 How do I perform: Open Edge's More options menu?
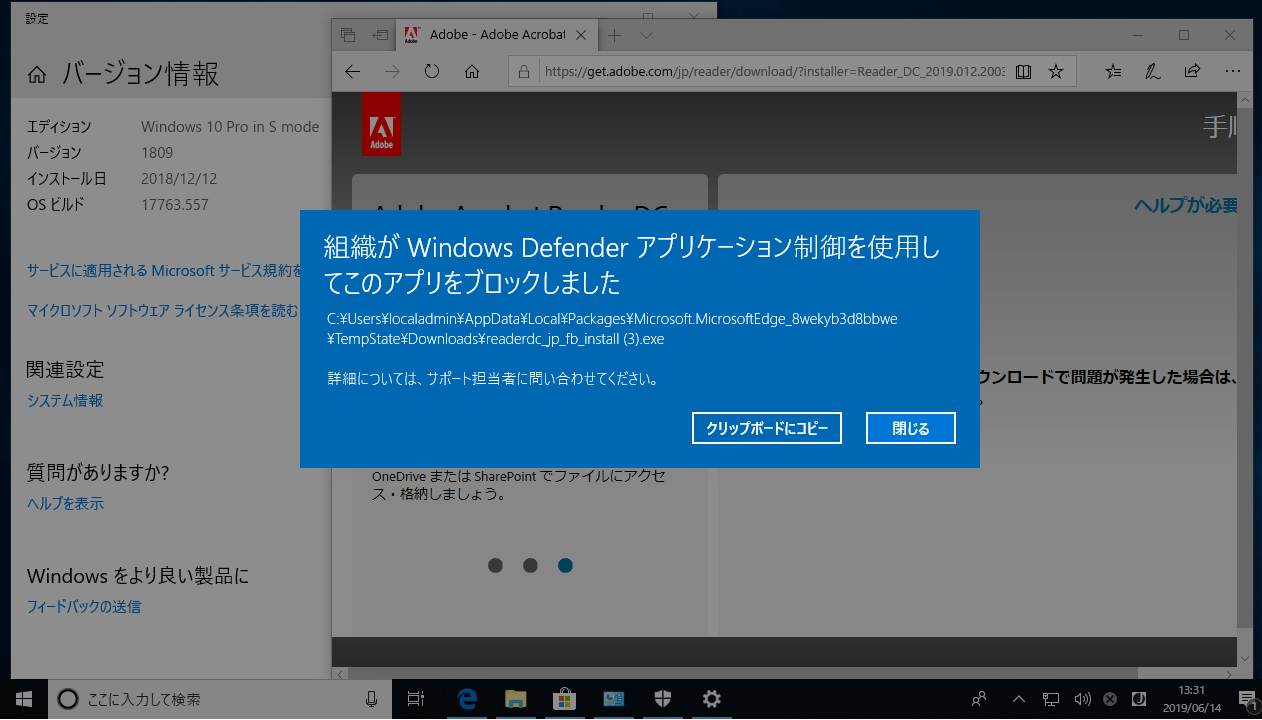coord(1232,71)
